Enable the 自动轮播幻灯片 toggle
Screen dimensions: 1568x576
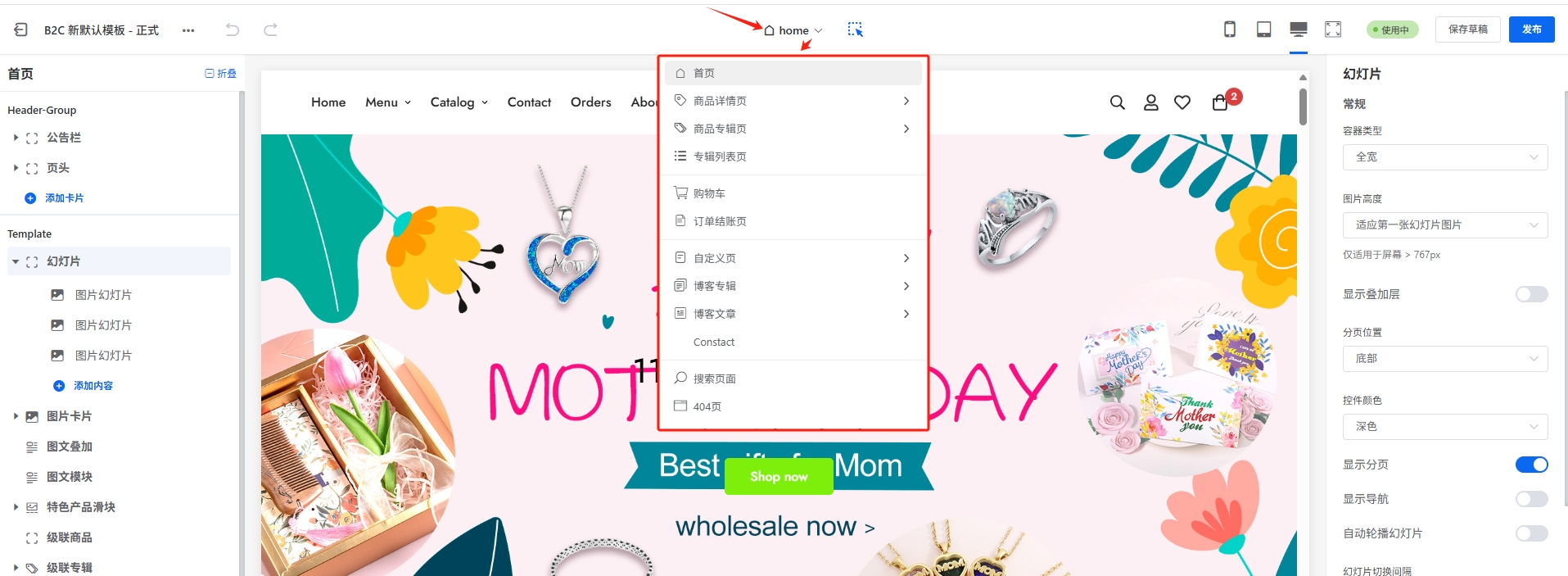click(x=1531, y=533)
